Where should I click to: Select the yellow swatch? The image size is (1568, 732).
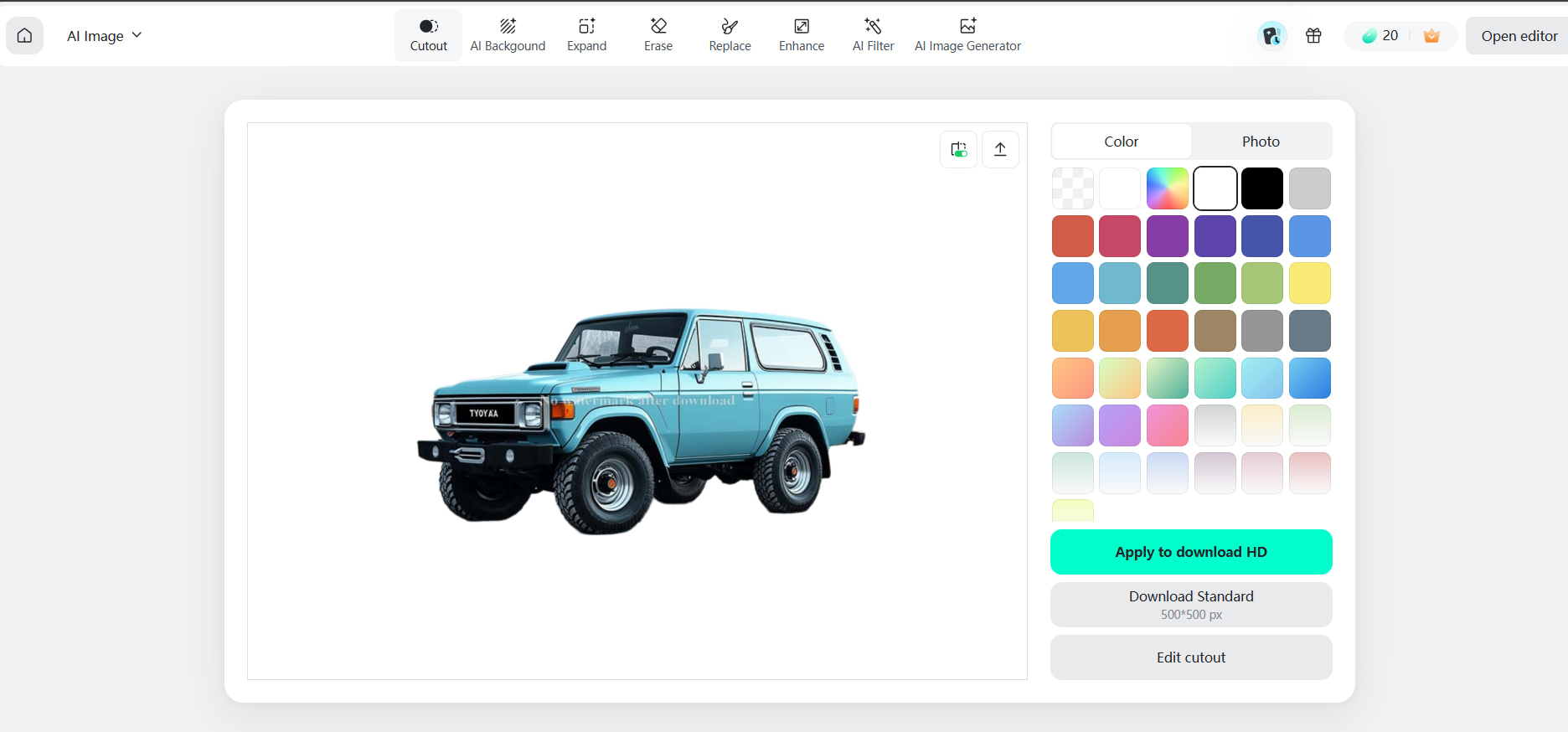(x=1310, y=283)
